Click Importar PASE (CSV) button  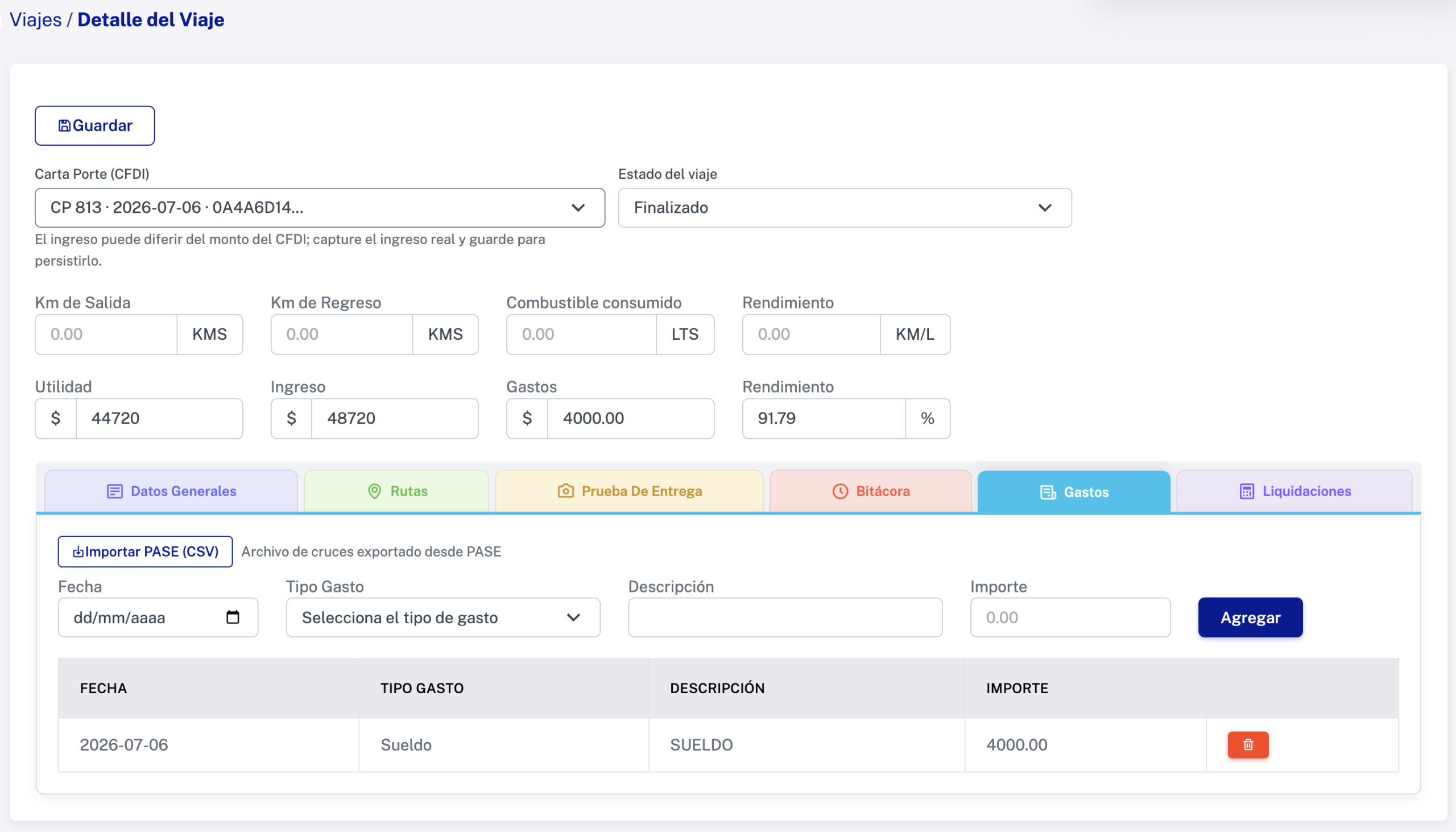(145, 551)
